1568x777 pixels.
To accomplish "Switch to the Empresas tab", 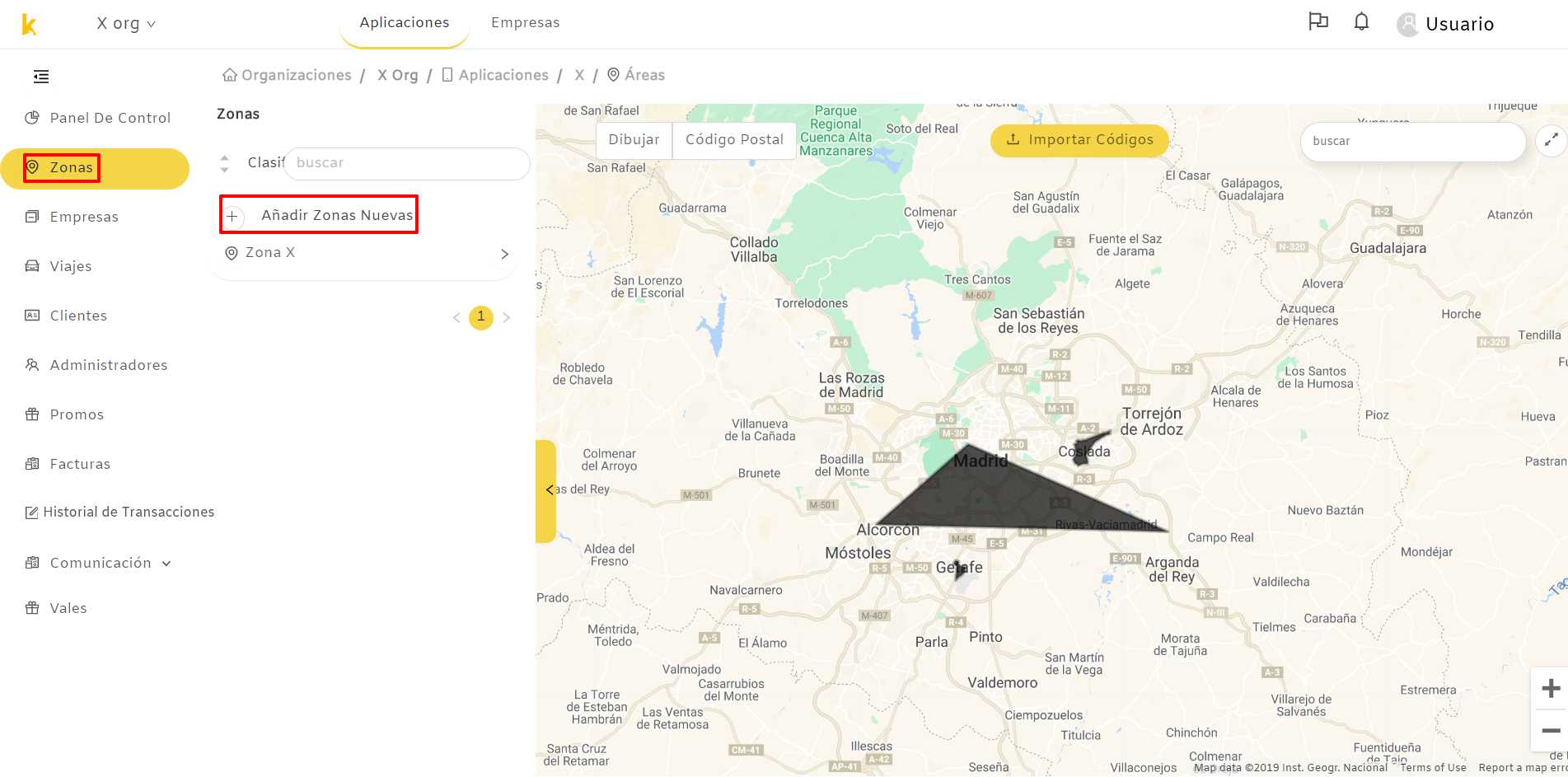I will (x=525, y=22).
